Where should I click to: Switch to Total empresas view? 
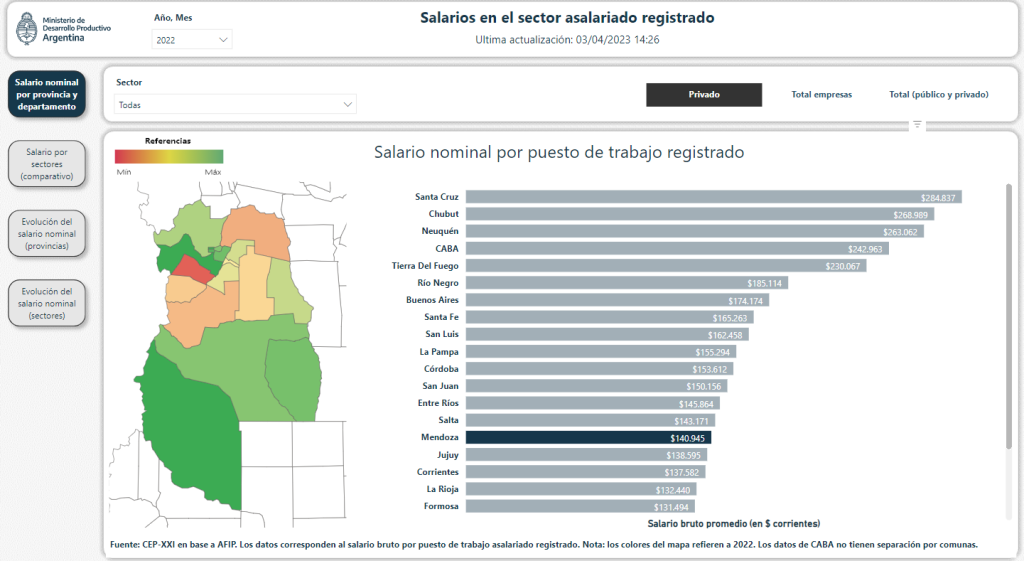coord(821,95)
